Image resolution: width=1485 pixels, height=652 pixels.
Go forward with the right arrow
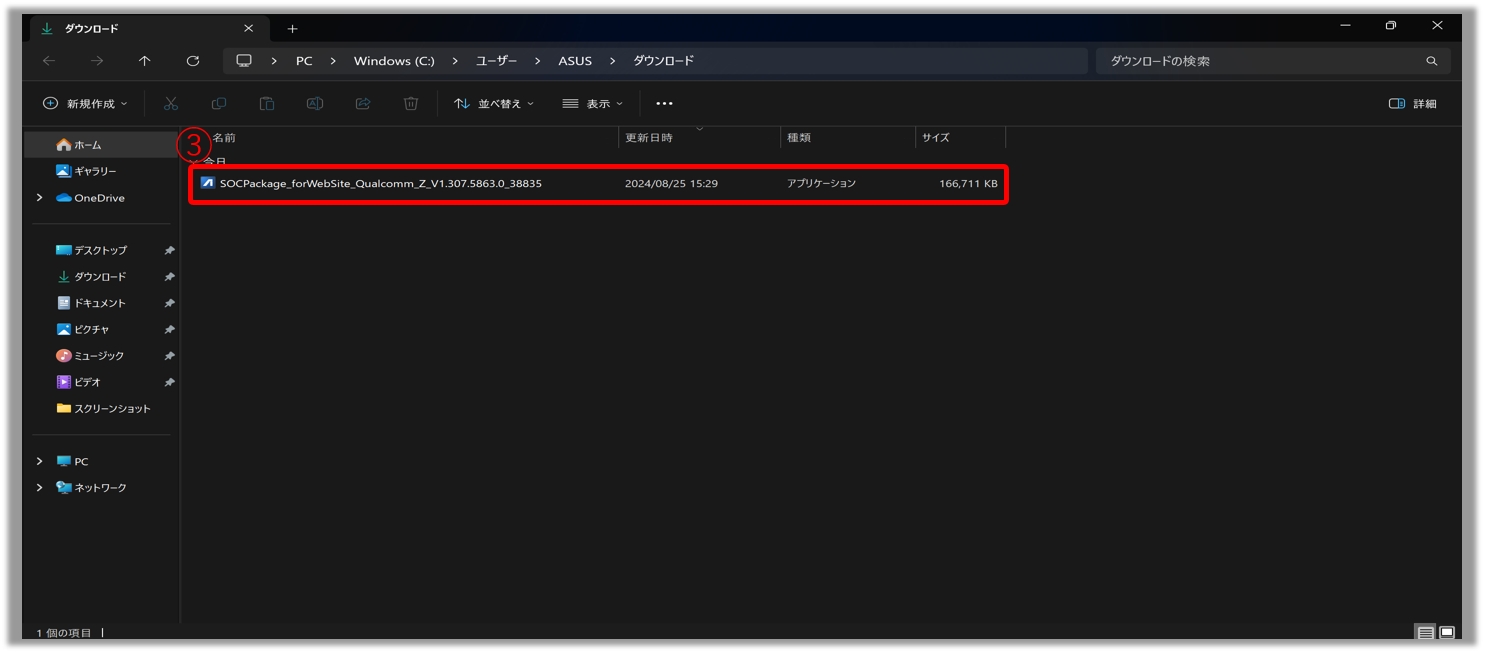click(97, 61)
